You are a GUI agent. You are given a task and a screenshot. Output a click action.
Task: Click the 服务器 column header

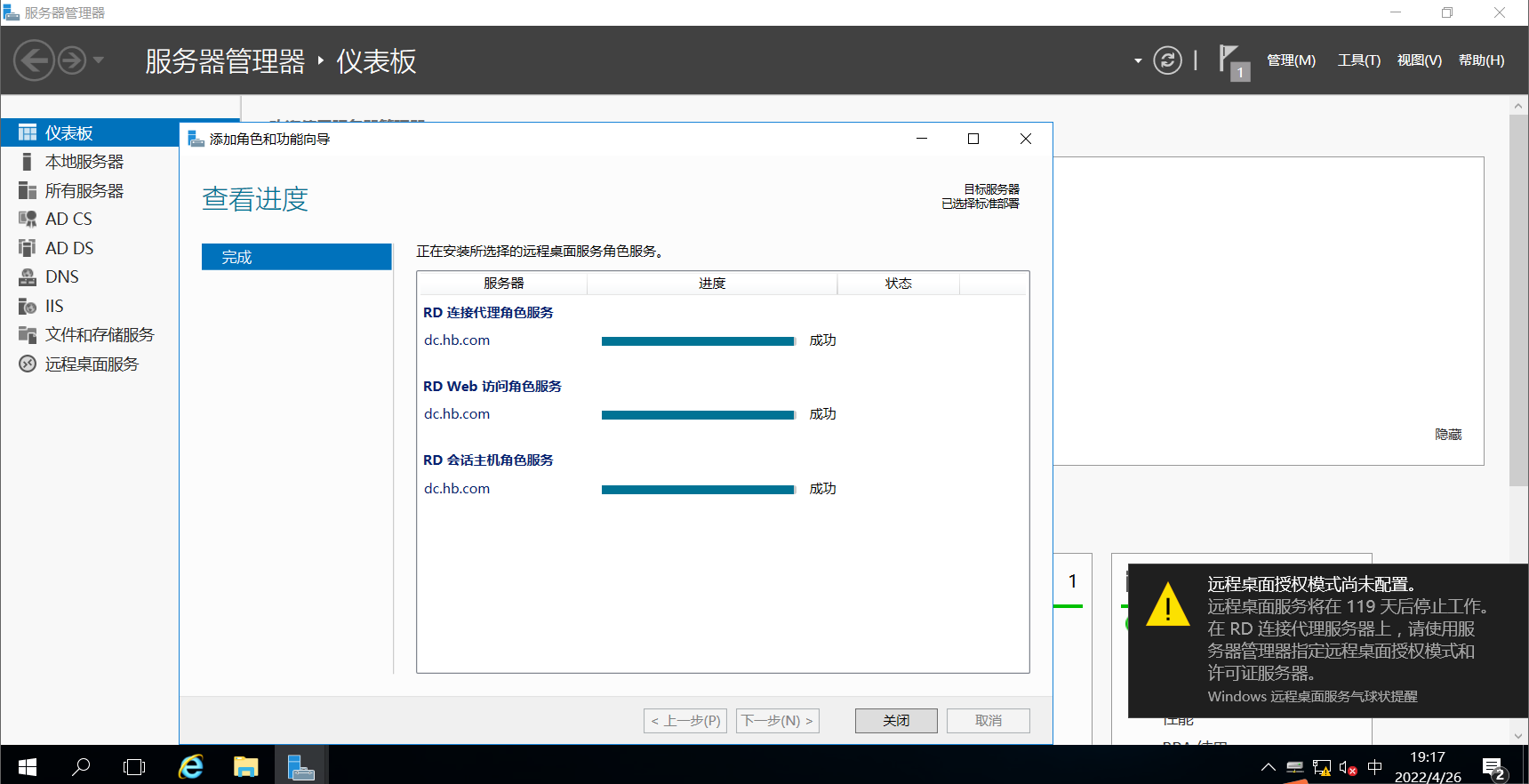(x=503, y=284)
